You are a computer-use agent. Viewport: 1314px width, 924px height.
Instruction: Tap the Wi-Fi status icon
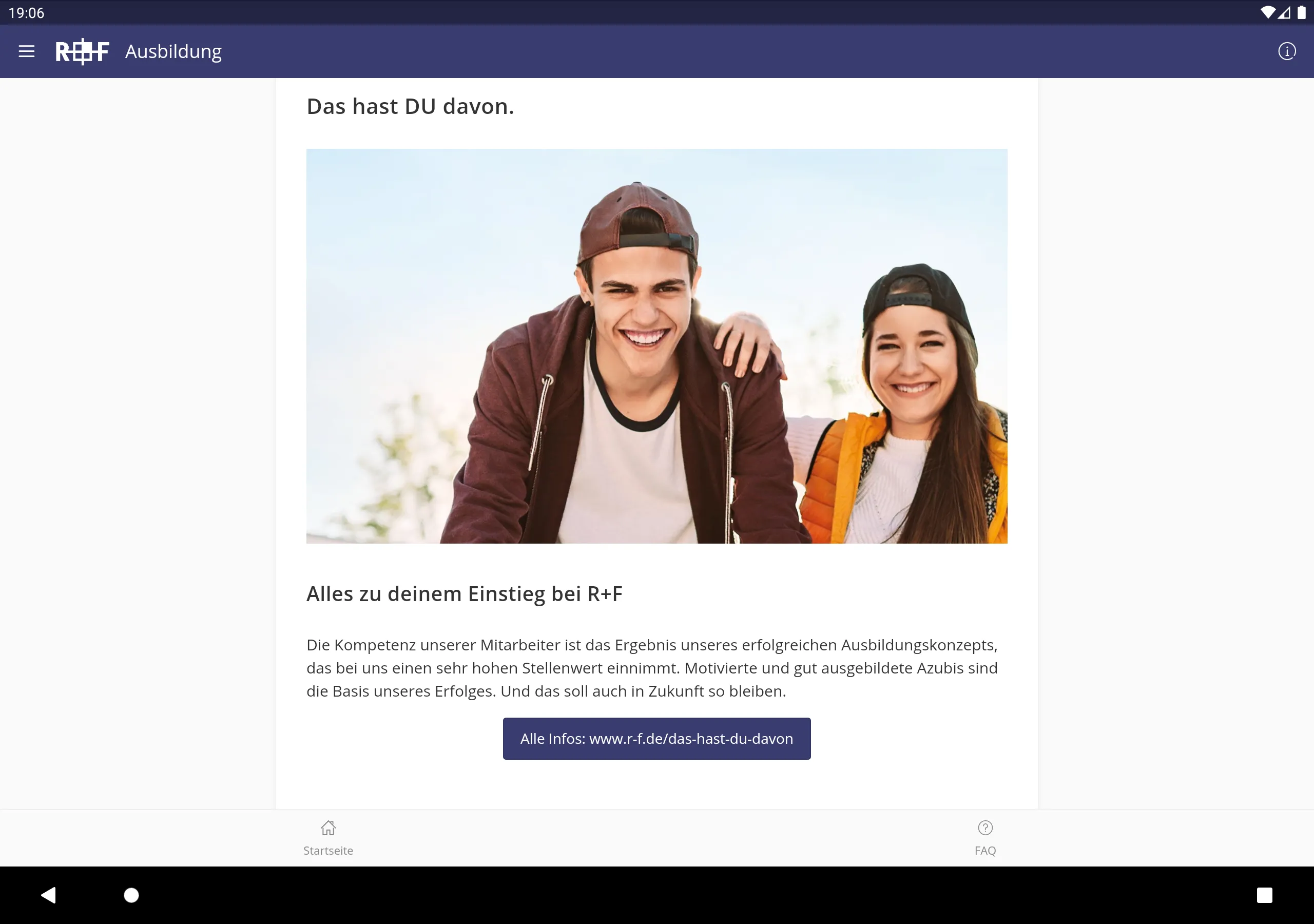point(1268,13)
